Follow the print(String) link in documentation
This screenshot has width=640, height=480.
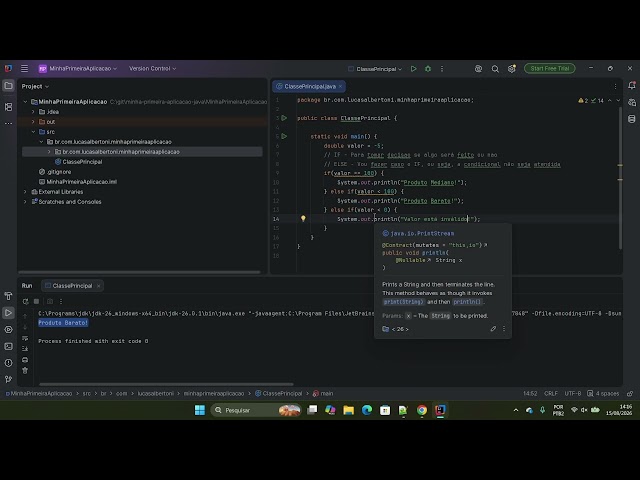coord(403,302)
